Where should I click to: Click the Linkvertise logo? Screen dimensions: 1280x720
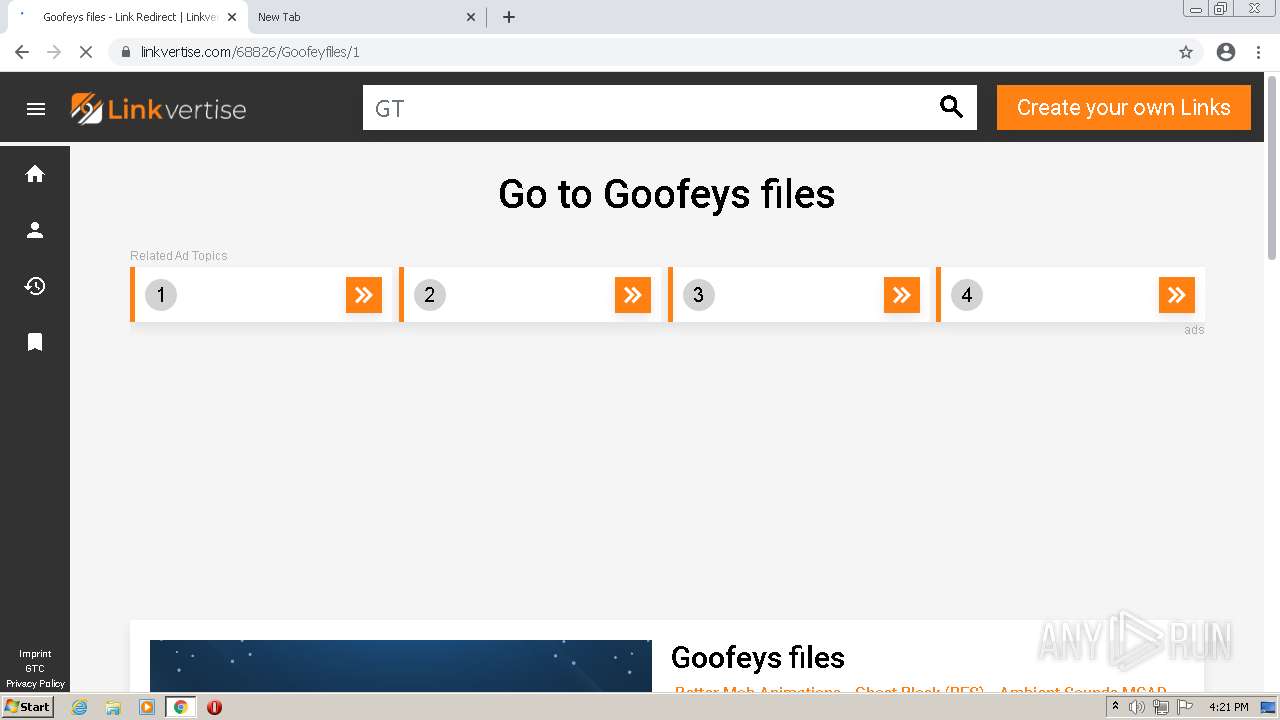tap(158, 109)
